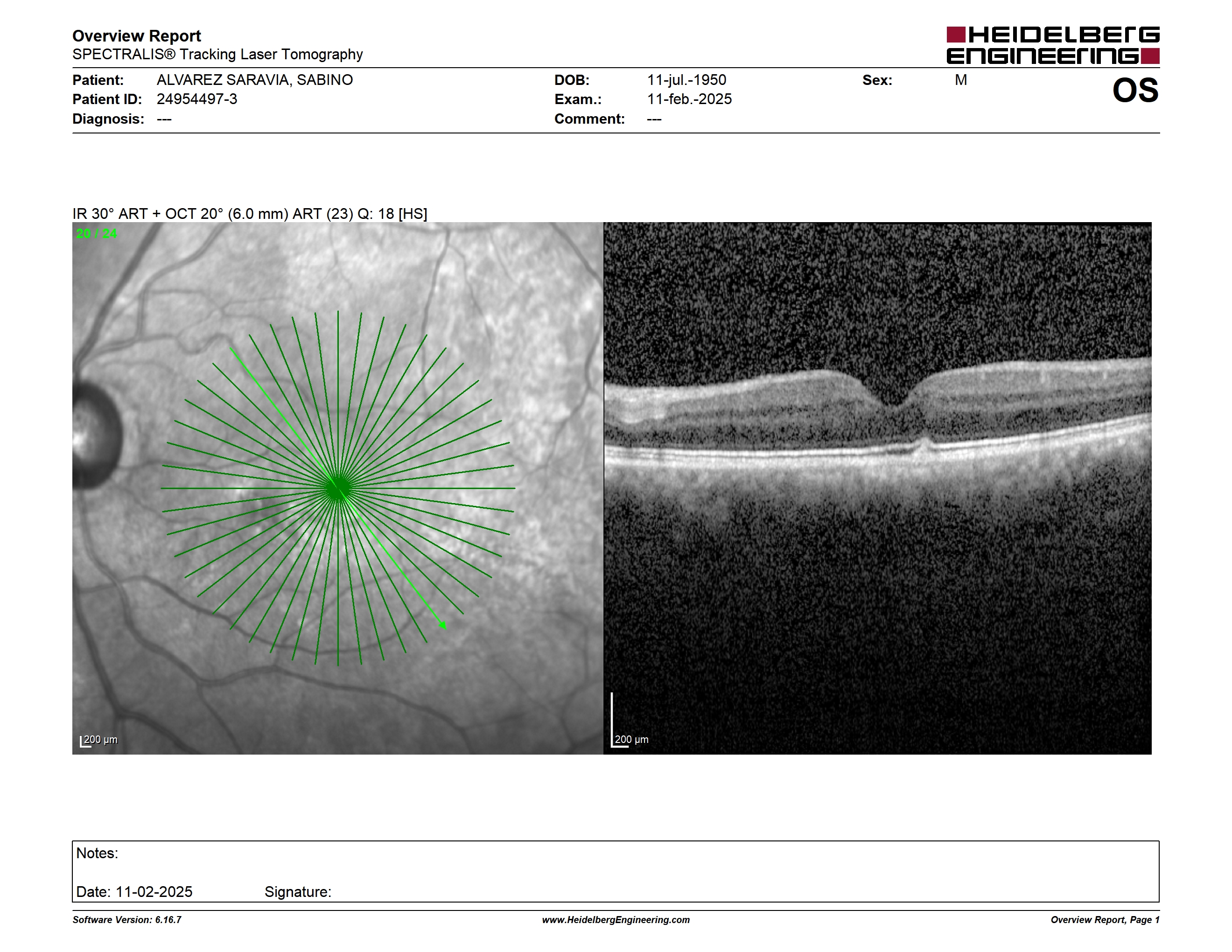The image size is (1232, 952).
Task: Click the 'Overview Report' title
Action: [x=137, y=36]
